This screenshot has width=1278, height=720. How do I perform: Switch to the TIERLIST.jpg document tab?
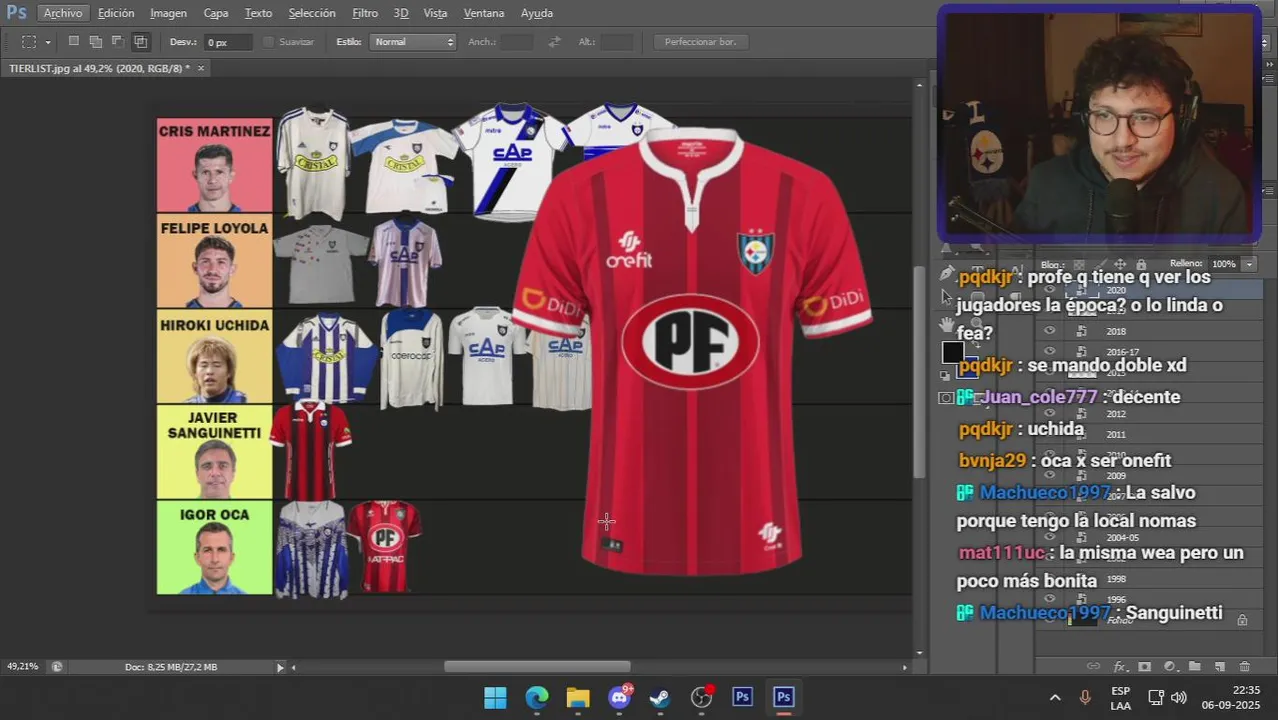coord(98,68)
